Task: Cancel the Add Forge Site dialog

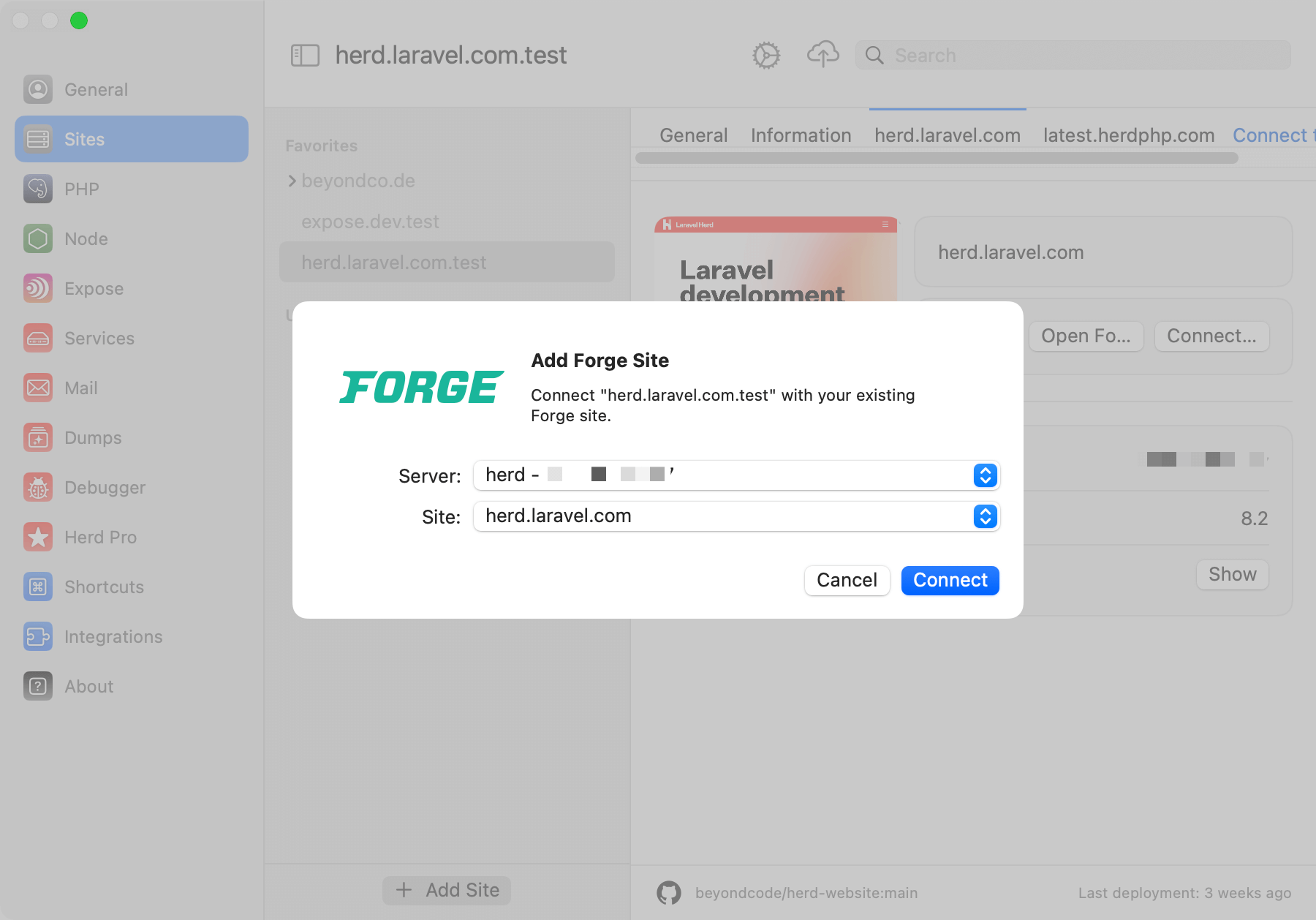Action: [847, 580]
